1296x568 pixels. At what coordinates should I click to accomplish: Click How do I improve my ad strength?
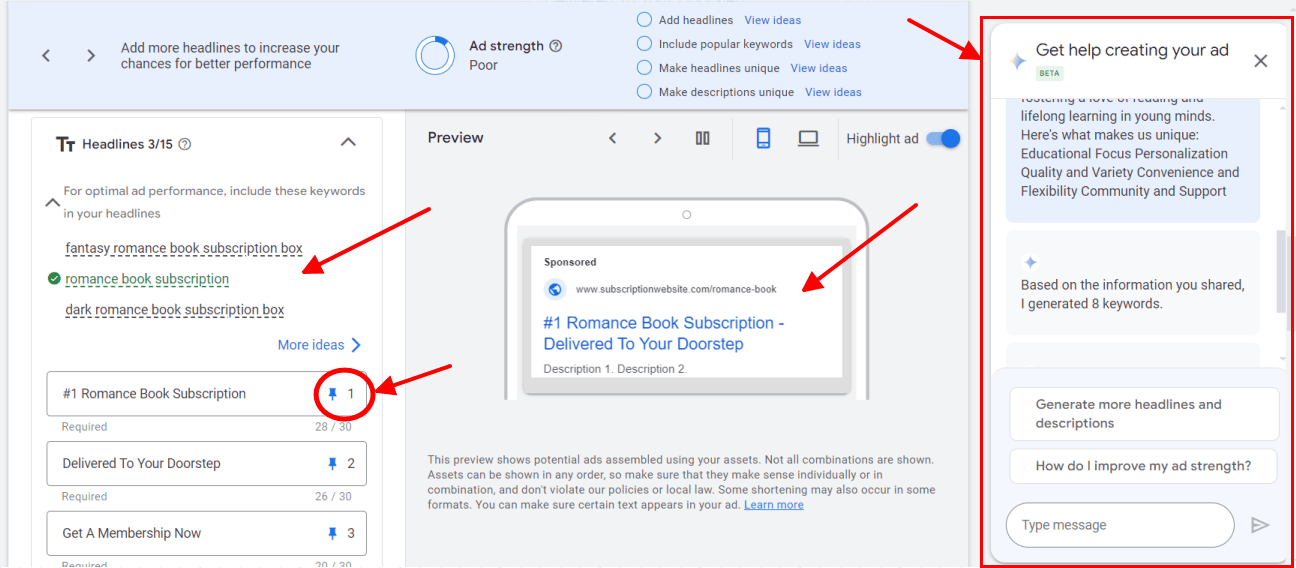tap(1144, 466)
